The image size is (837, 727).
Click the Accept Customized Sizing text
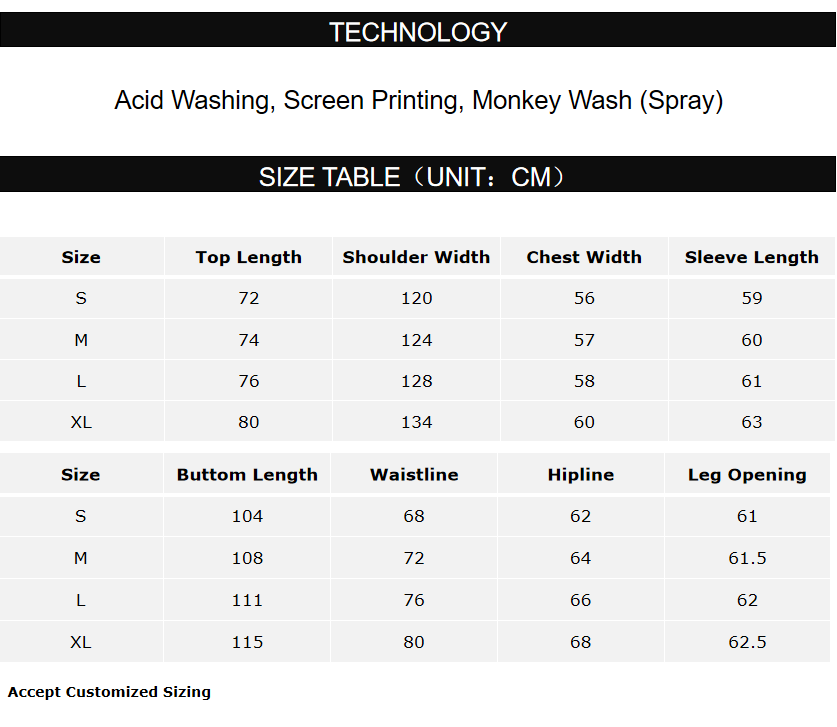pos(109,691)
